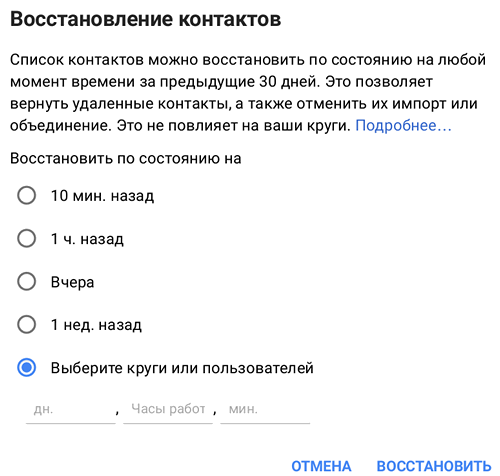Click the selected custom time radio button

tap(27, 367)
